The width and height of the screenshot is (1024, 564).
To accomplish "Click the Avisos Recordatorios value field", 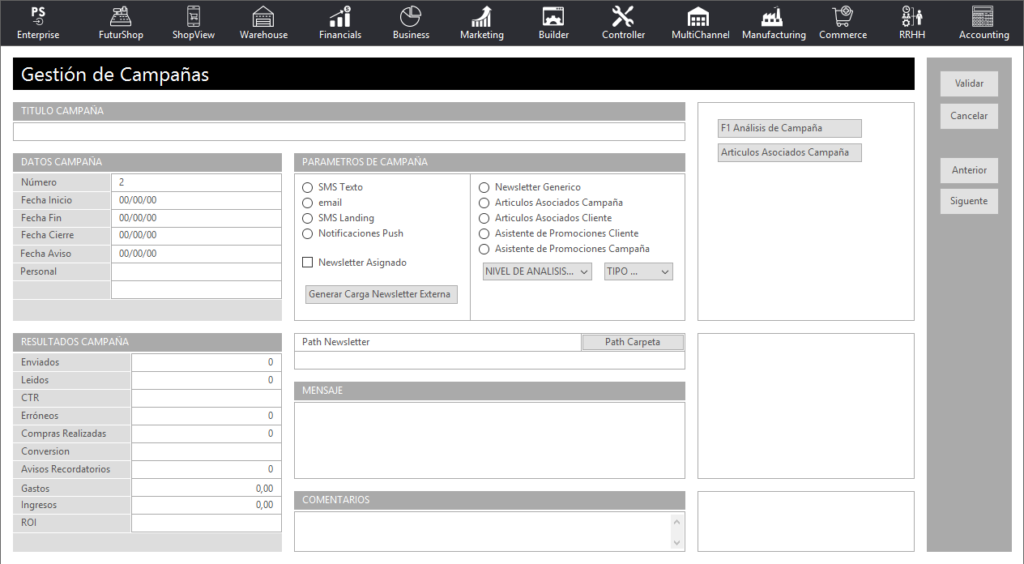I will tap(206, 469).
